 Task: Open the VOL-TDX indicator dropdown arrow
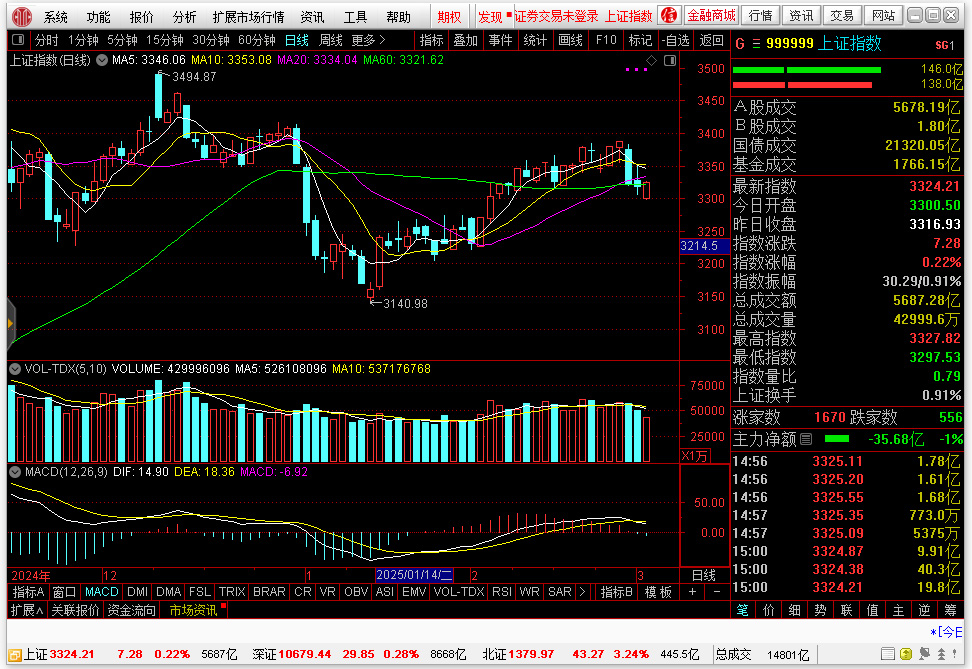pos(15,369)
